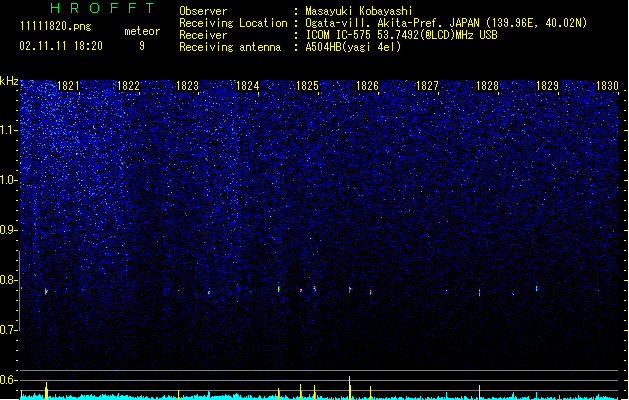
Task: Click the kHz axis unit label
Action: (x=9, y=81)
